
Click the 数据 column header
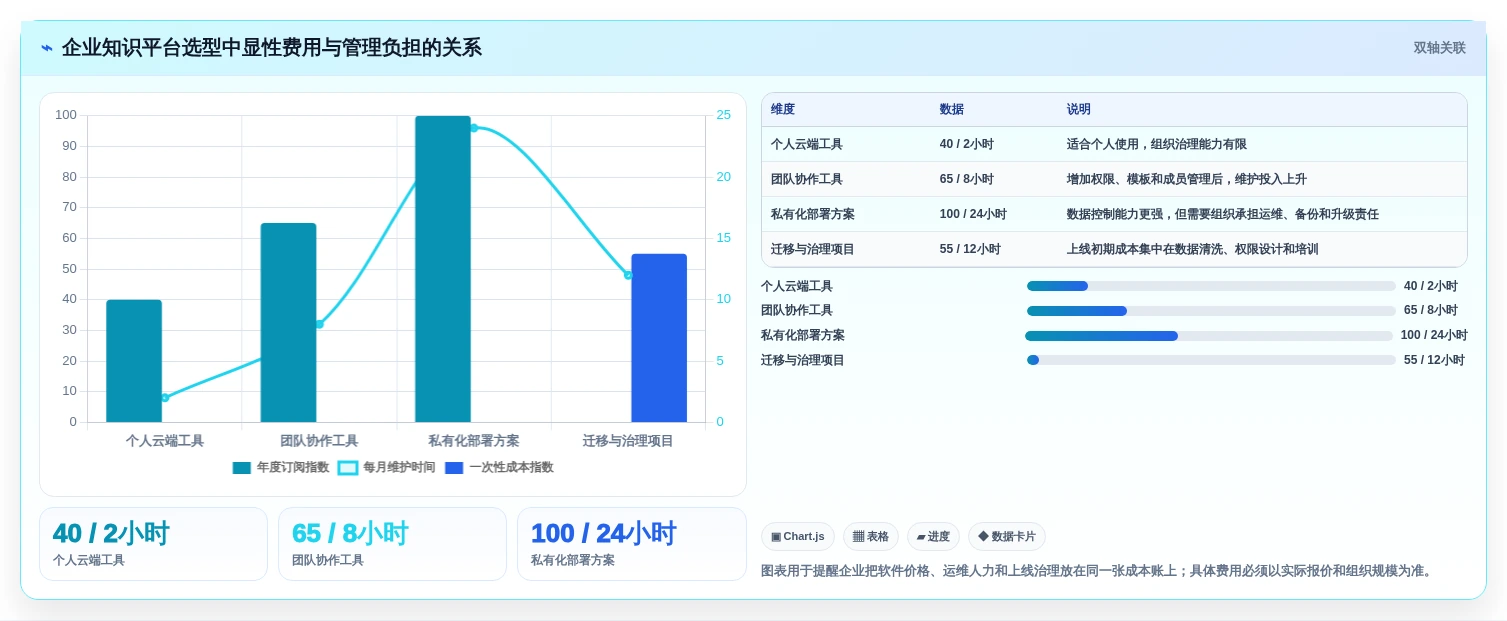pos(952,109)
